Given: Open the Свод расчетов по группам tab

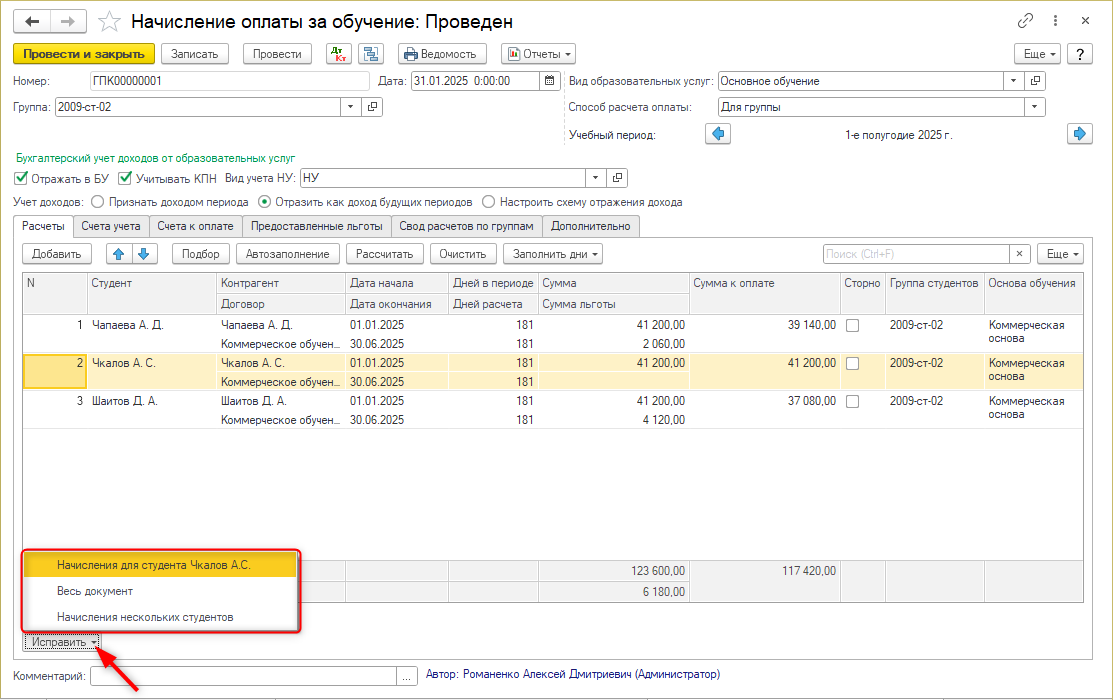Looking at the screenshot, I should point(466,226).
